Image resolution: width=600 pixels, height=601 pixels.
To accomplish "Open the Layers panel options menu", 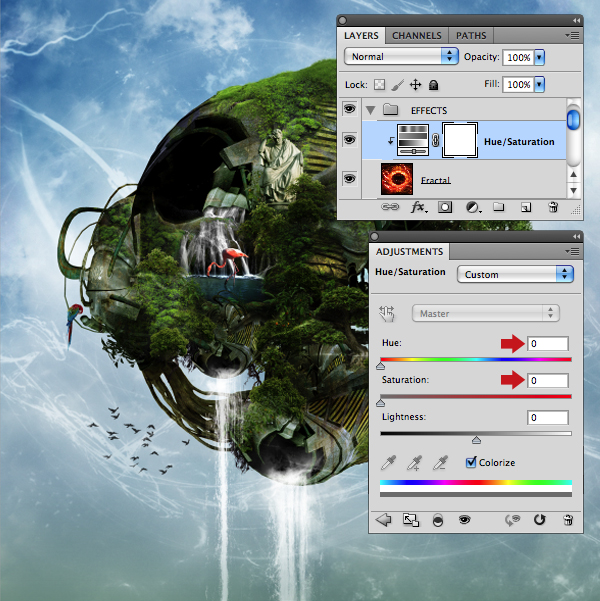I will click(572, 36).
